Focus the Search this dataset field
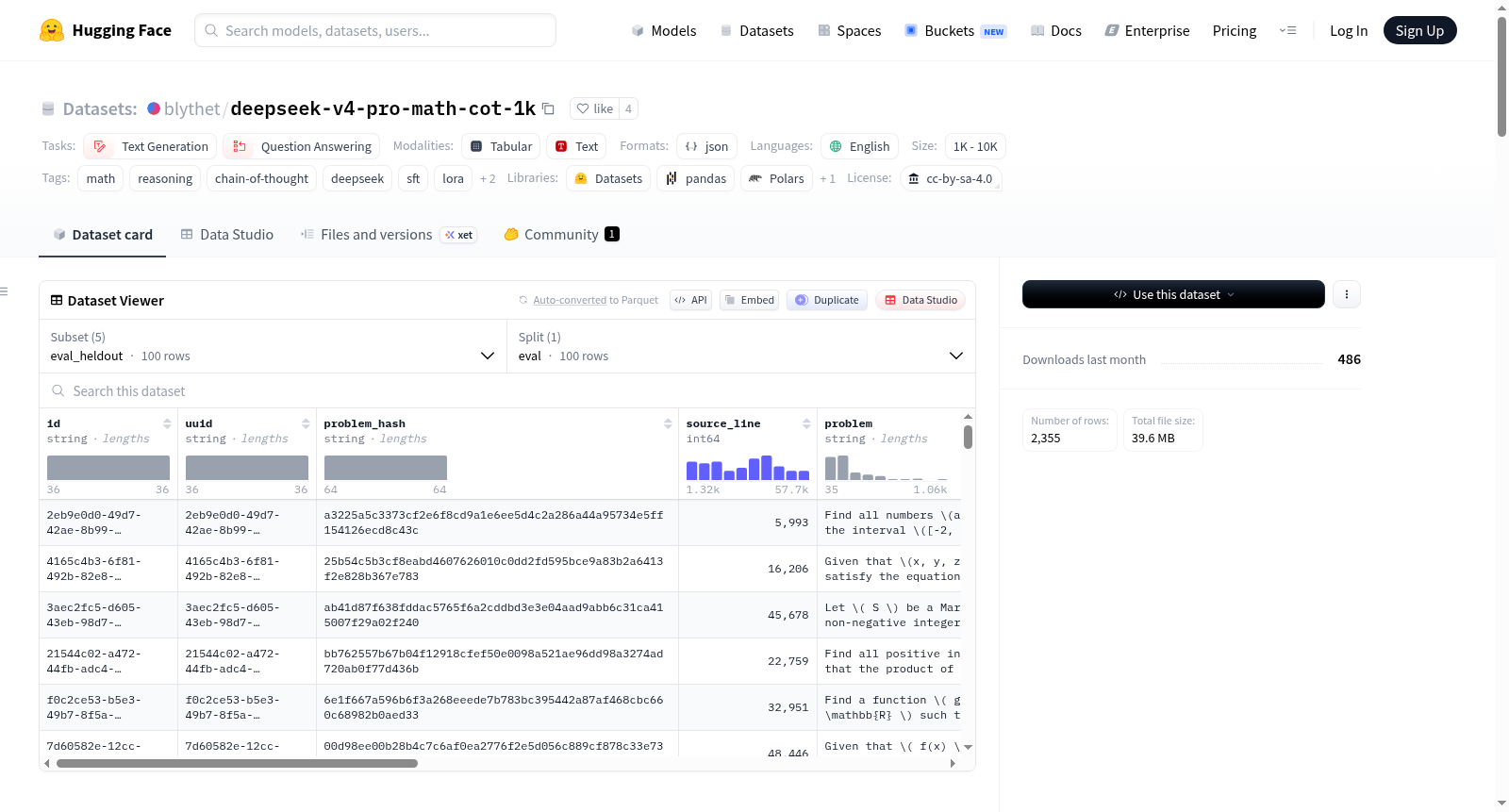 point(507,390)
